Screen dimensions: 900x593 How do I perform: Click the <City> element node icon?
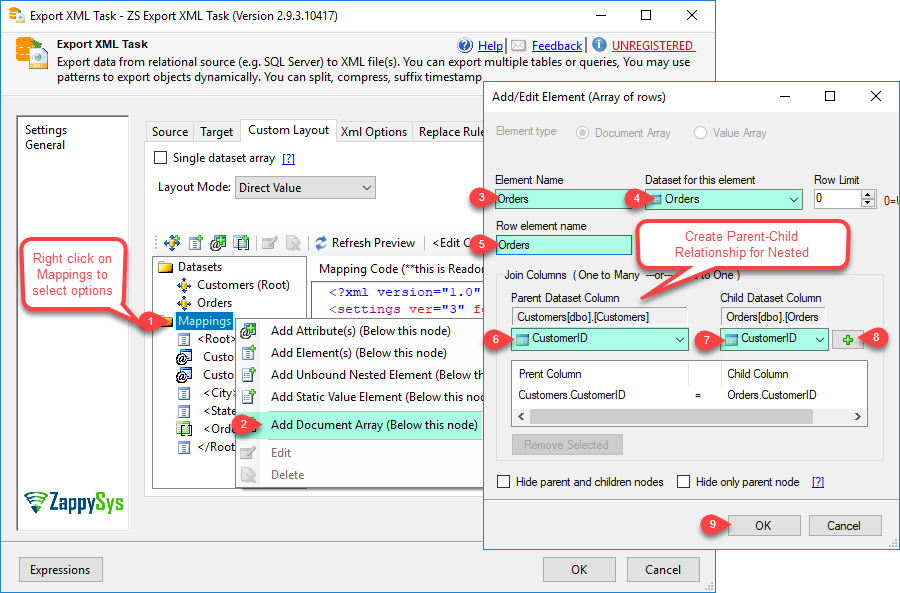tap(184, 393)
